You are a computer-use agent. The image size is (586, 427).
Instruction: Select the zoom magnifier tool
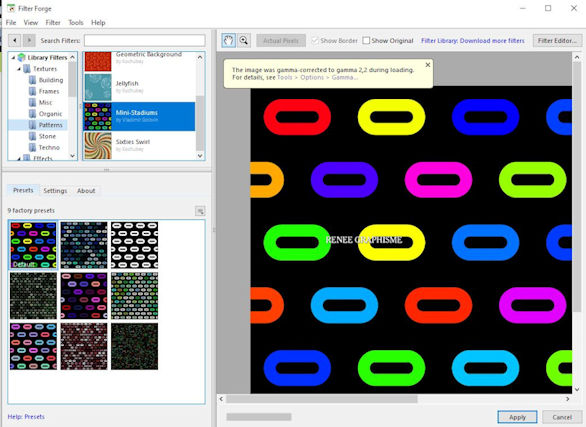coord(244,40)
